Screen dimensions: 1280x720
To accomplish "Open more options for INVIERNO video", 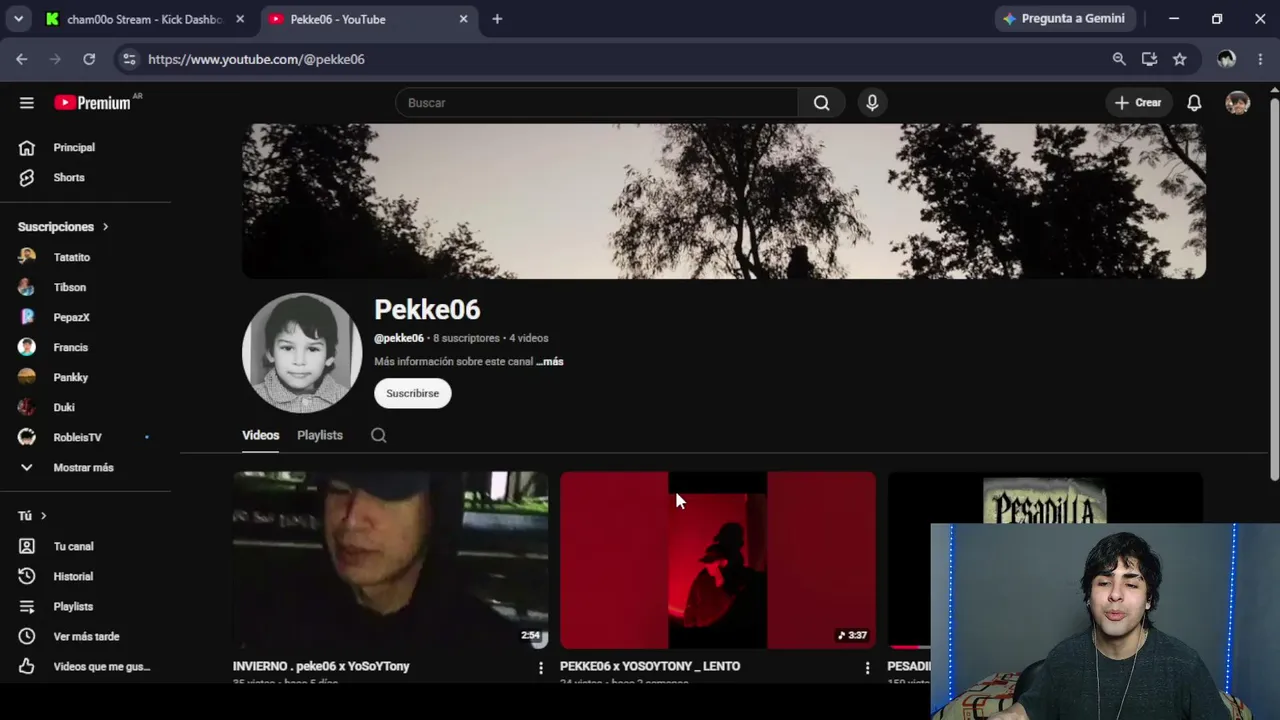I will [x=541, y=667].
